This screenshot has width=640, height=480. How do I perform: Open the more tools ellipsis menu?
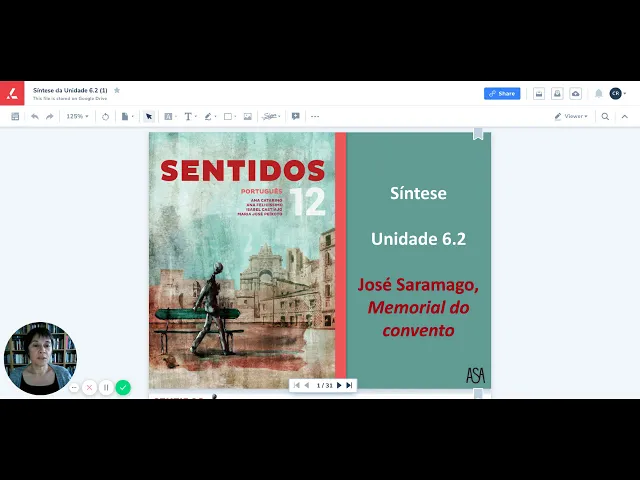pos(315,117)
